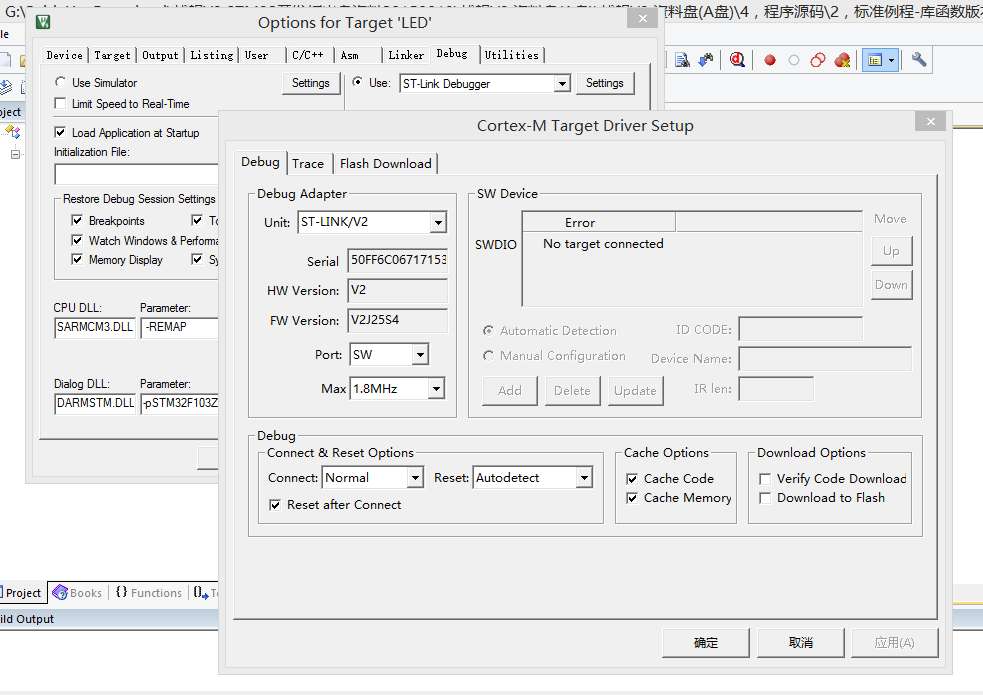The height and width of the screenshot is (695, 983).
Task: Switch to the Trace tab
Action: (308, 164)
